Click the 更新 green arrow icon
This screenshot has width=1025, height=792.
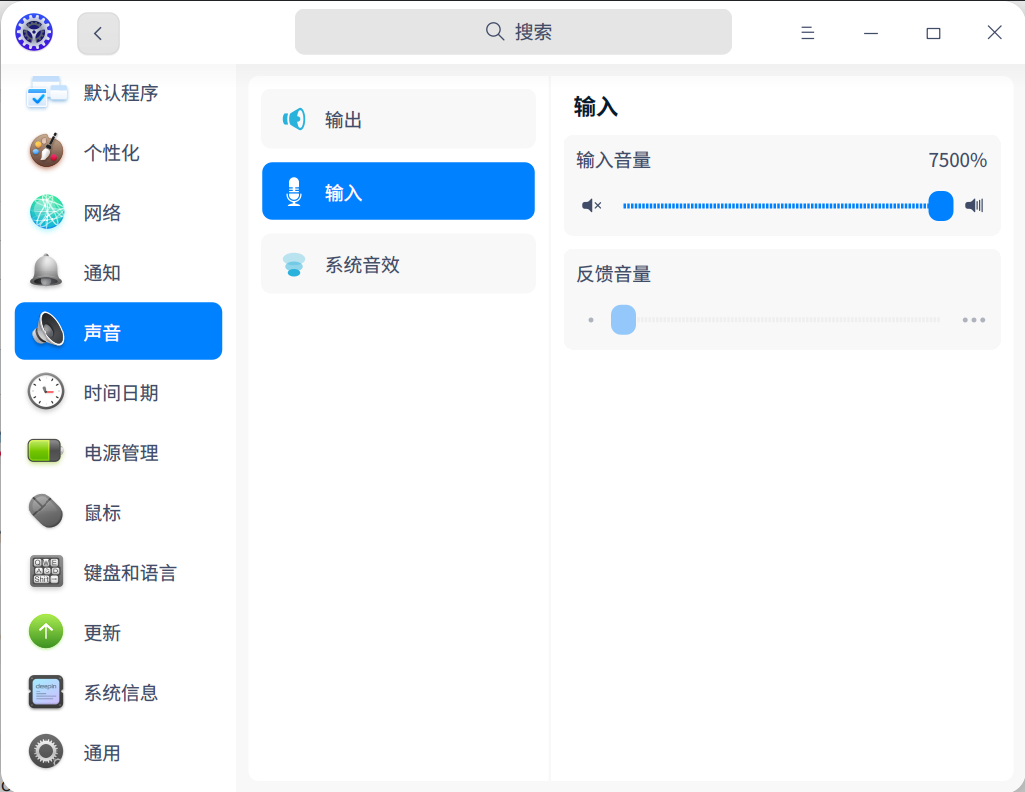pos(46,631)
